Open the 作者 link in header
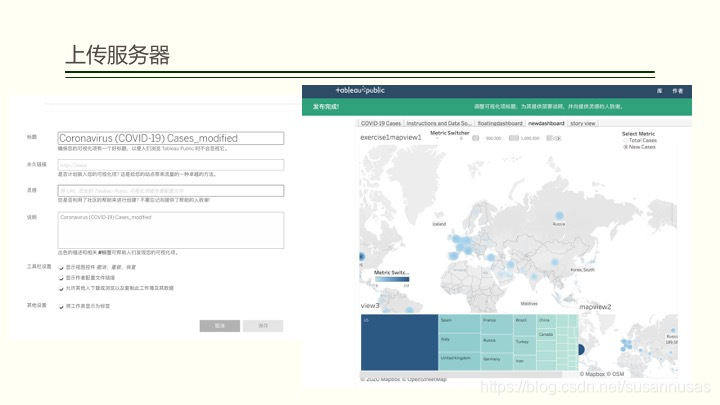This screenshot has width=720, height=405. coord(677,91)
